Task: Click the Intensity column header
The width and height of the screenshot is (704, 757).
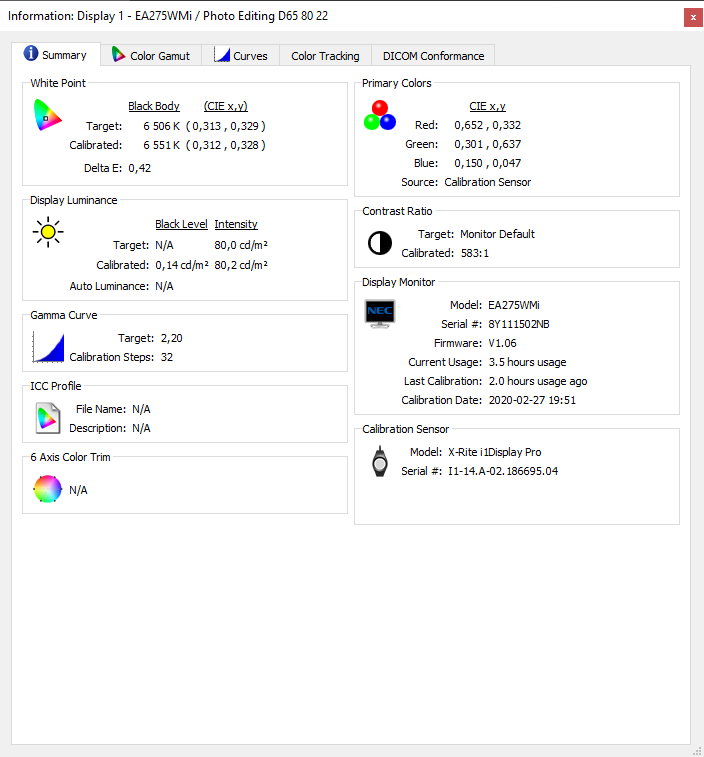Action: 236,224
